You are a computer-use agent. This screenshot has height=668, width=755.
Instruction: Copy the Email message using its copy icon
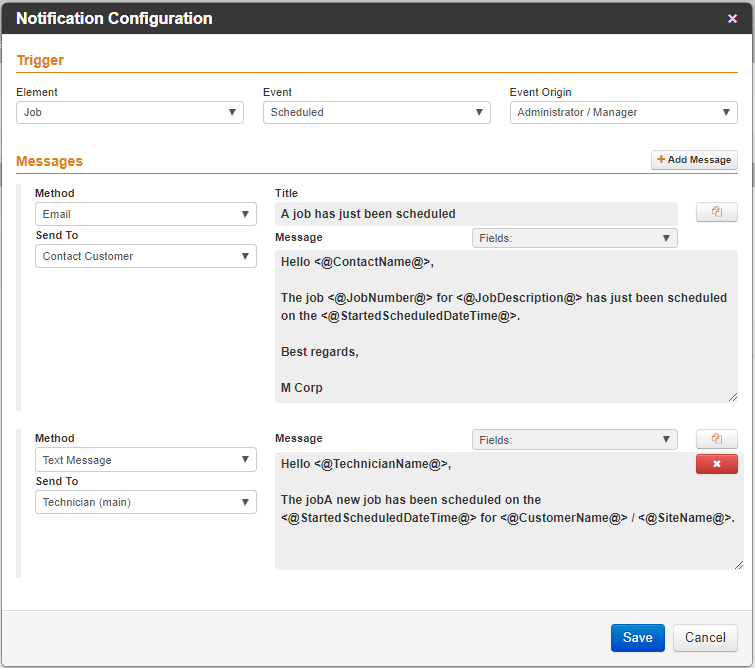[x=716, y=212]
